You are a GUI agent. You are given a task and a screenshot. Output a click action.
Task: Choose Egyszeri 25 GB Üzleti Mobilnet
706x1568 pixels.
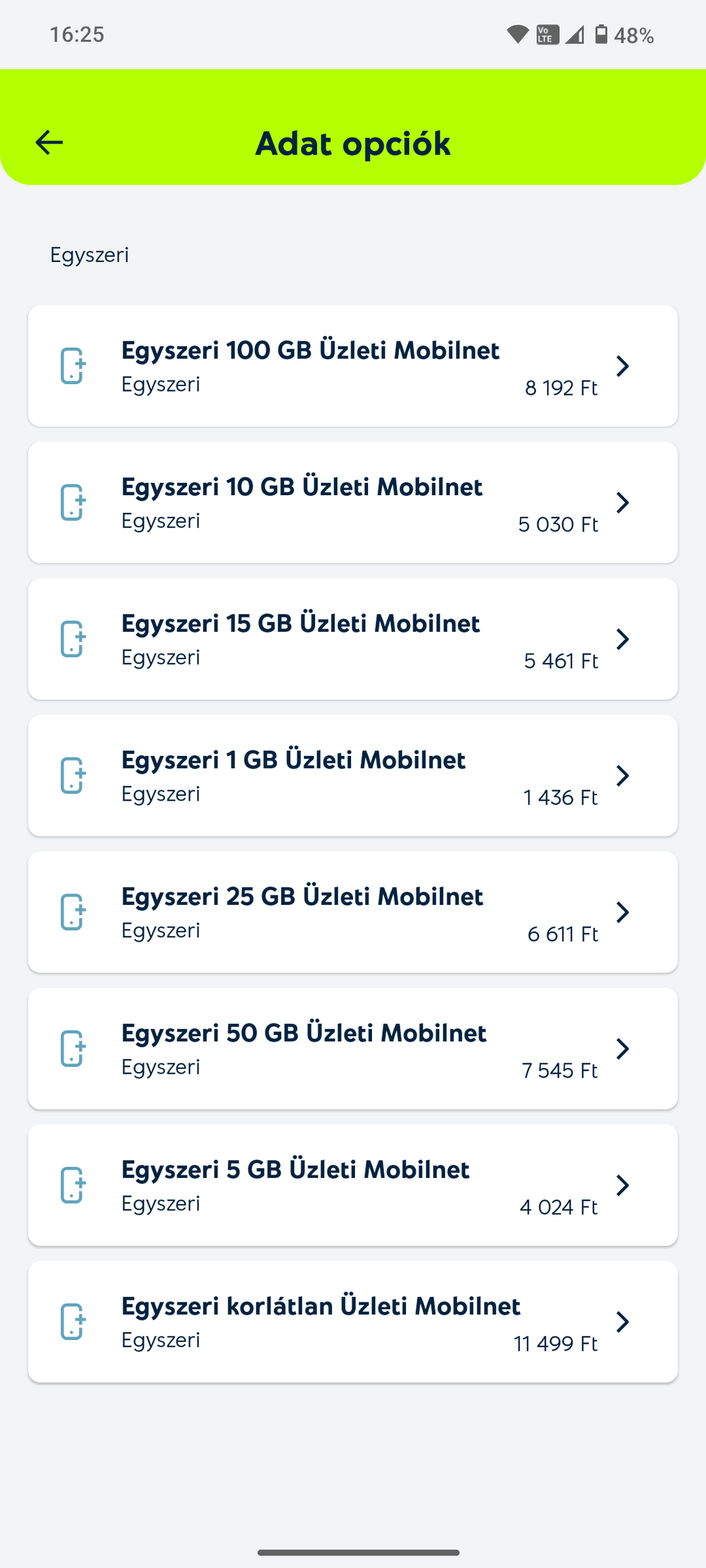pyautogui.click(x=302, y=897)
